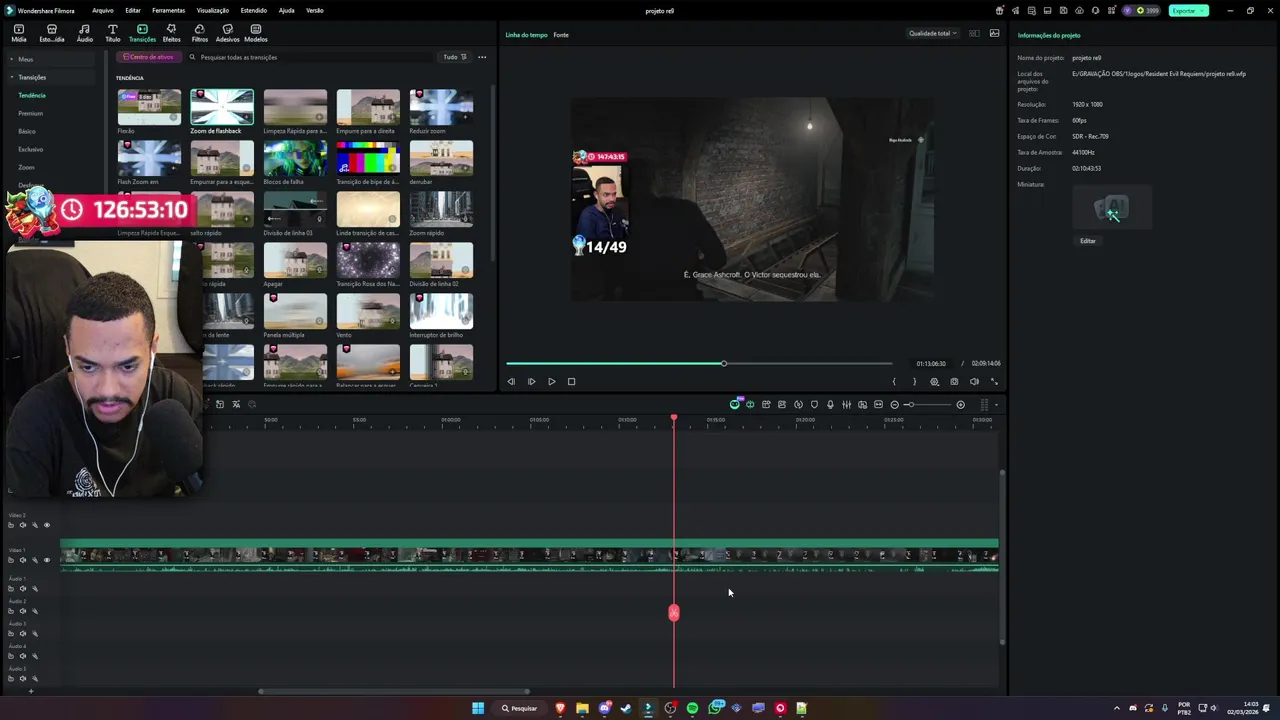Mute the Áudio 5 track
Screen dimensions: 1280x720
coord(23,678)
